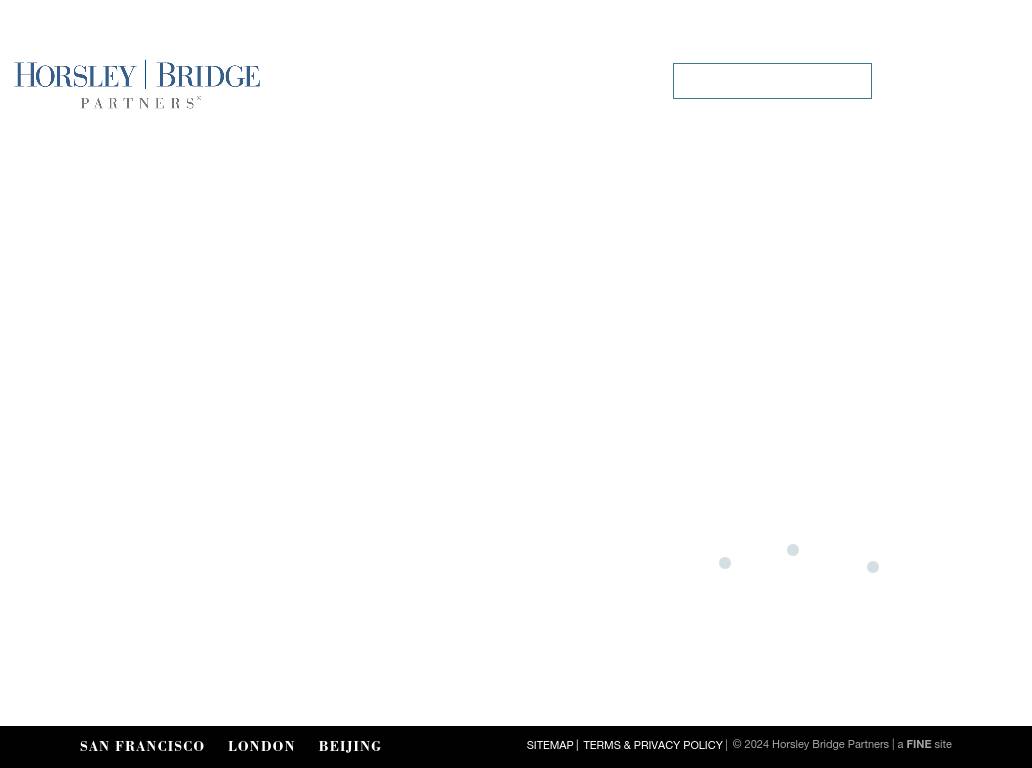
Task: Select the rightmost pale blue dot
Action: tap(873, 567)
